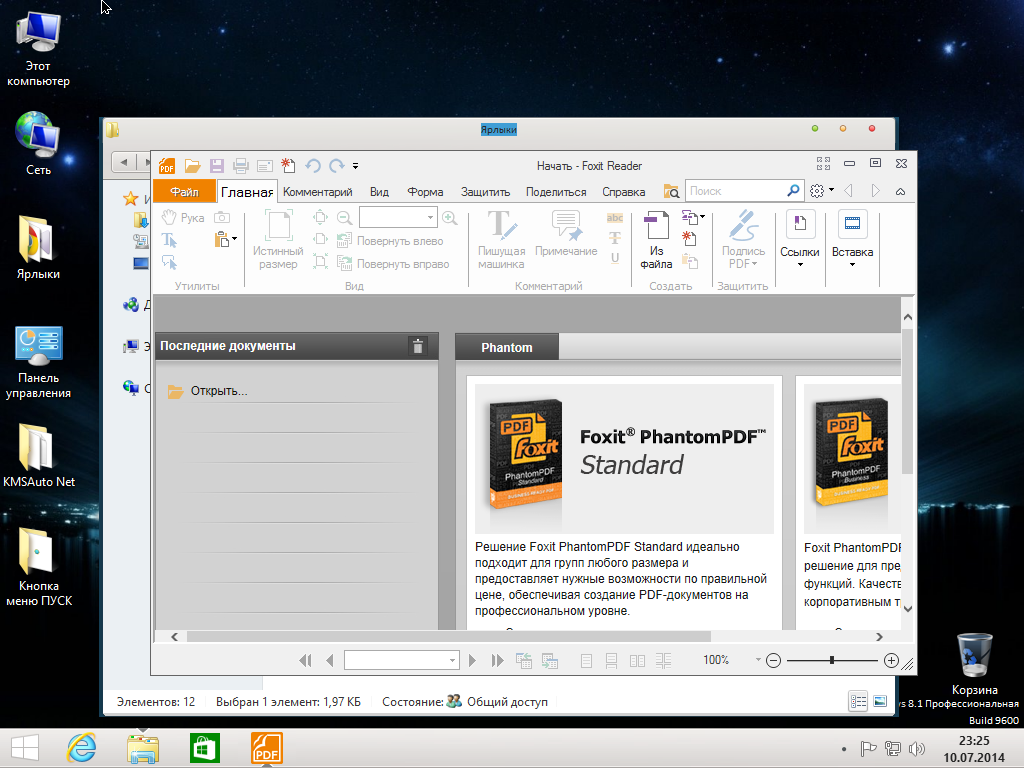Viewport: 1024px width, 768px height.
Task: Open the 'Файл' menu
Action: 184,192
